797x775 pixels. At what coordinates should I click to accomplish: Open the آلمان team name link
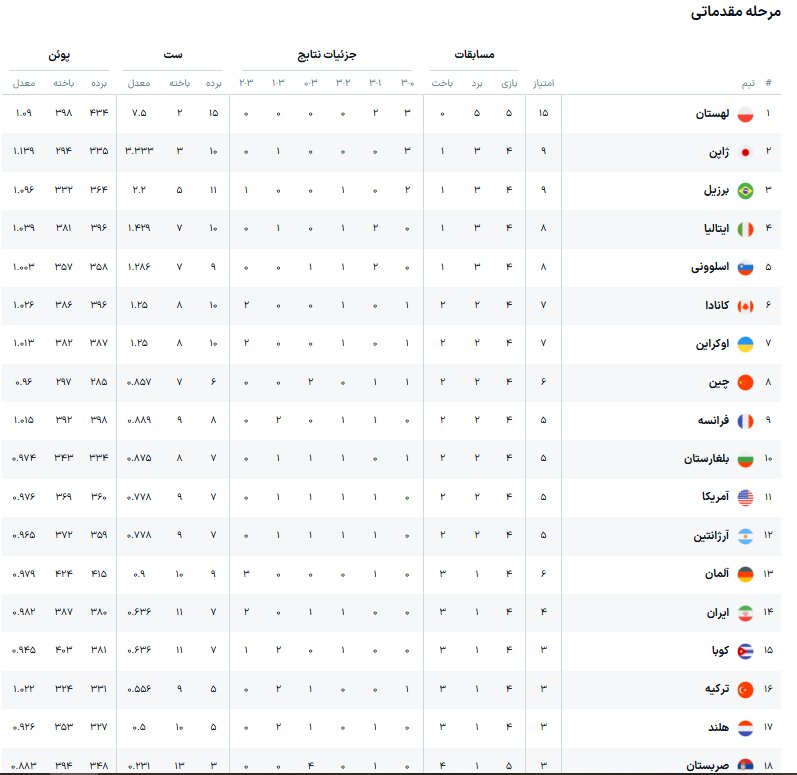716,575
